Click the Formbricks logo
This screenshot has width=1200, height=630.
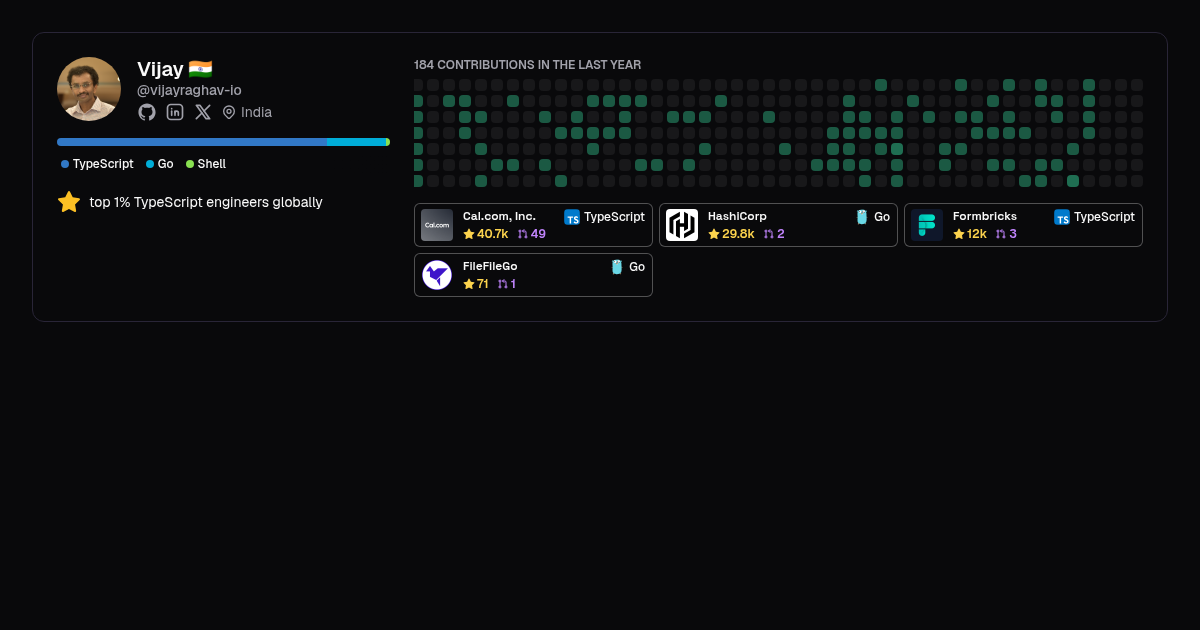coord(927,225)
